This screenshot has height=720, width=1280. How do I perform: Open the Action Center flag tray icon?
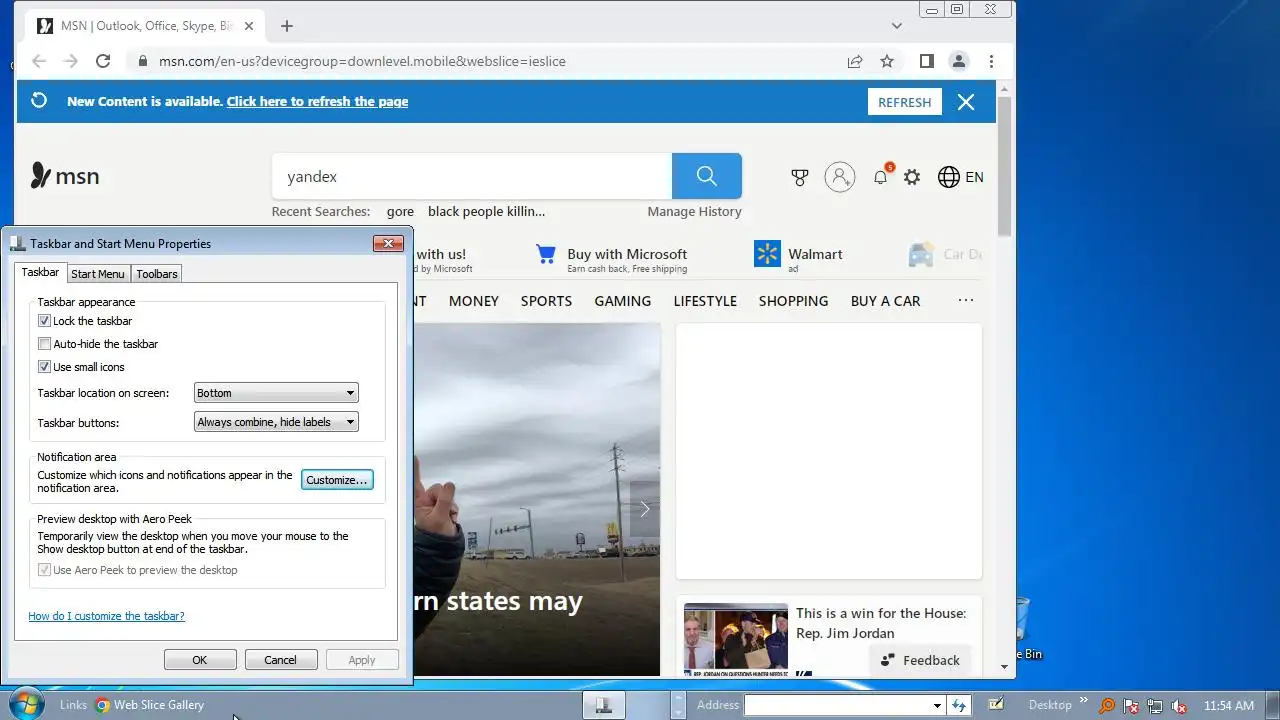tap(1131, 705)
